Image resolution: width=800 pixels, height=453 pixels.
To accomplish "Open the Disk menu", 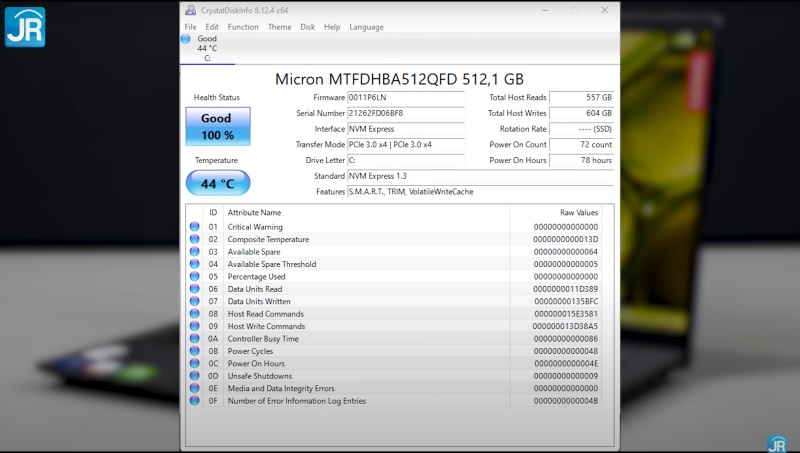I will (x=308, y=27).
